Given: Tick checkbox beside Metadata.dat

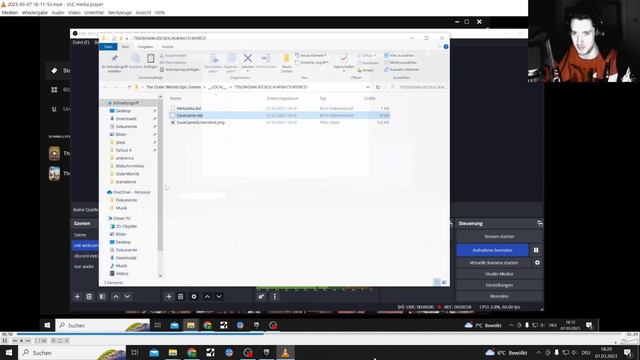Looking at the screenshot, I should tap(173, 108).
